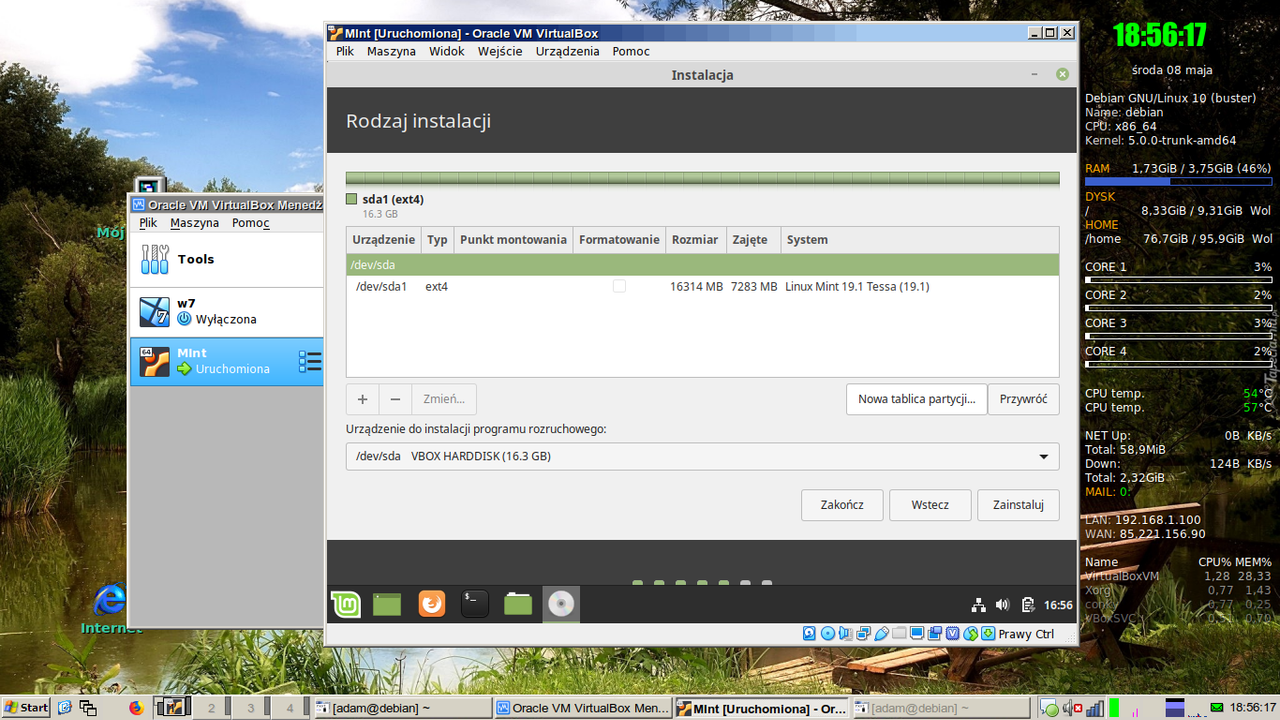1280x720 pixels.
Task: Open the Plik menu in Mint VM window
Action: pyautogui.click(x=345, y=51)
